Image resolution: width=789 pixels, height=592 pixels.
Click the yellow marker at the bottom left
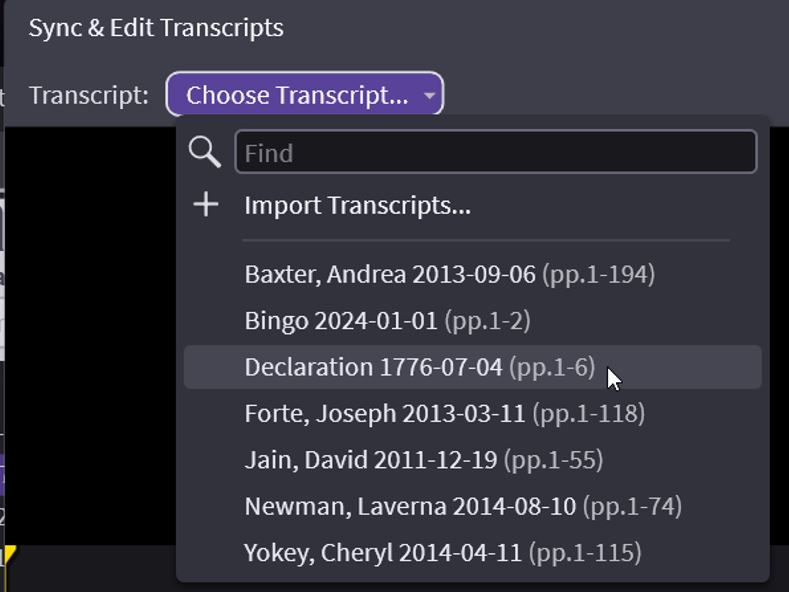point(9,555)
